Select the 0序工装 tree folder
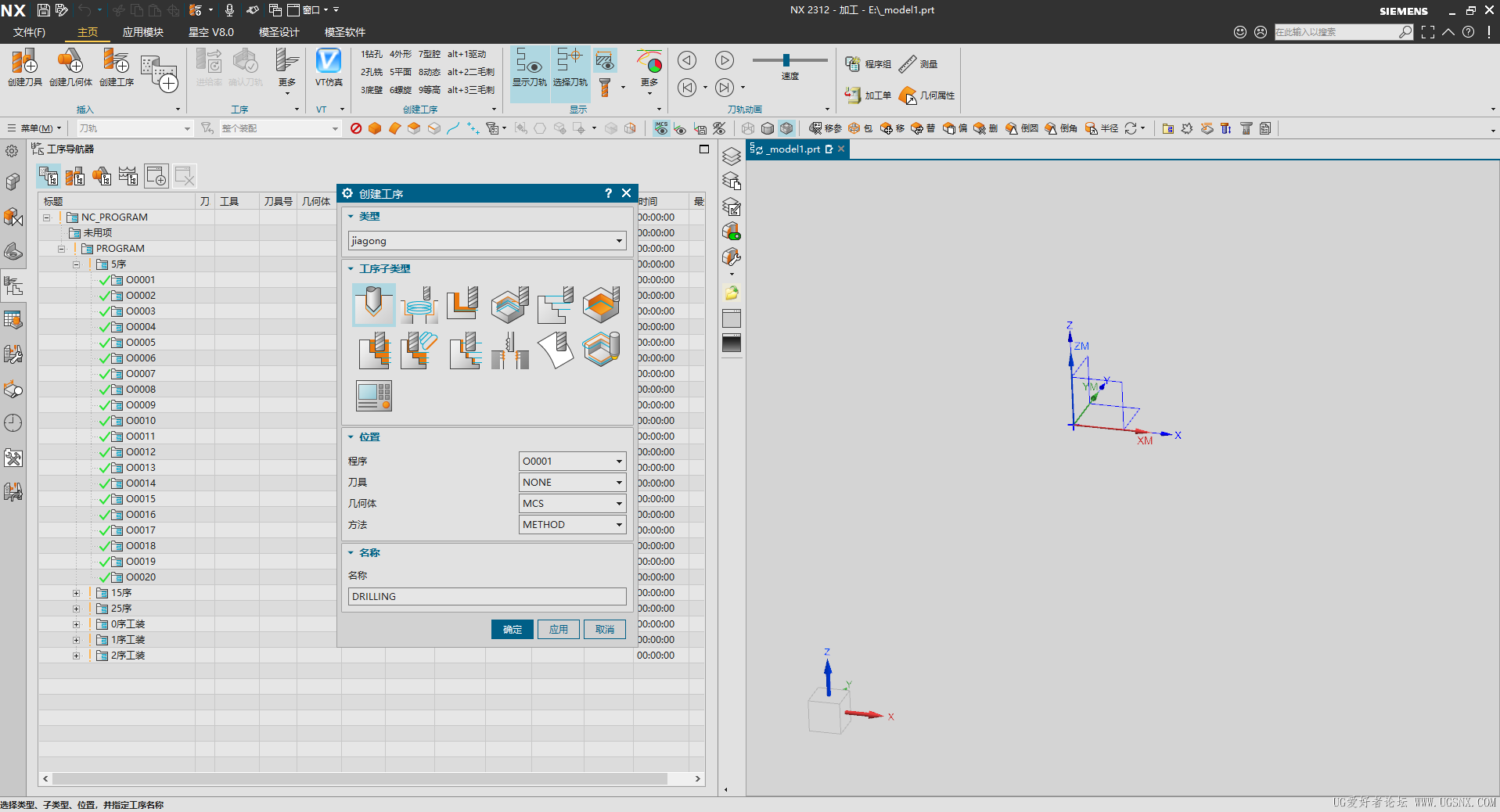The height and width of the screenshot is (812, 1500). pos(128,624)
